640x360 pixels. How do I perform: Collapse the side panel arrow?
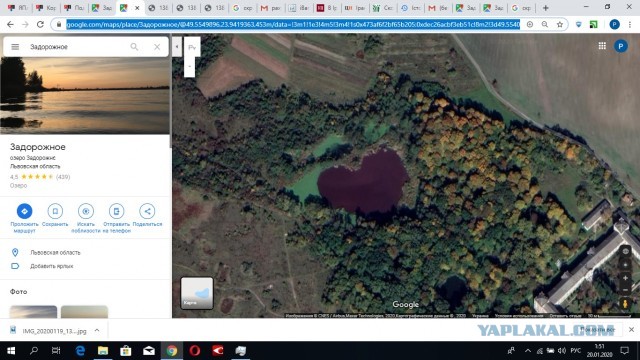point(177,47)
